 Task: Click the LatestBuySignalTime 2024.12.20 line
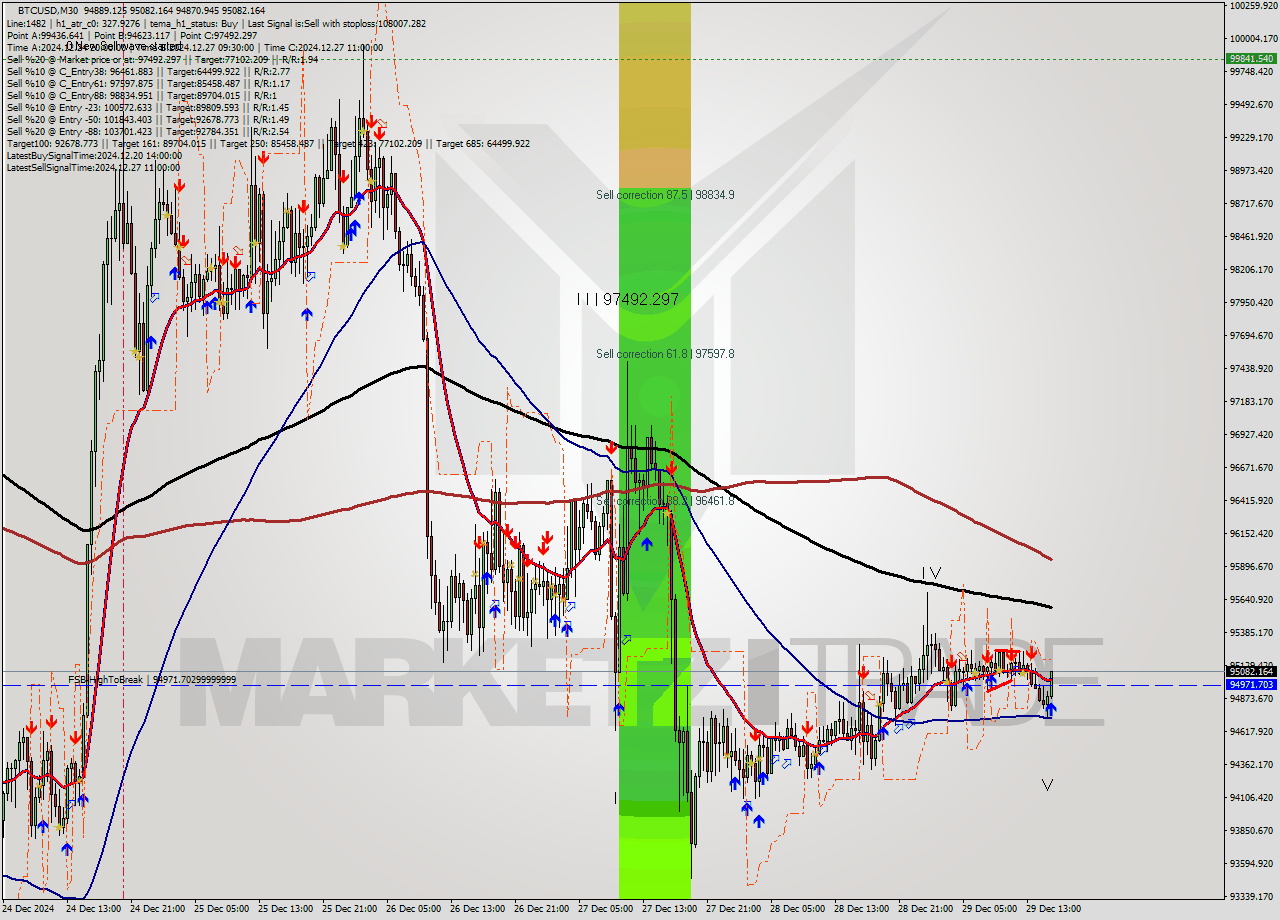point(94,155)
